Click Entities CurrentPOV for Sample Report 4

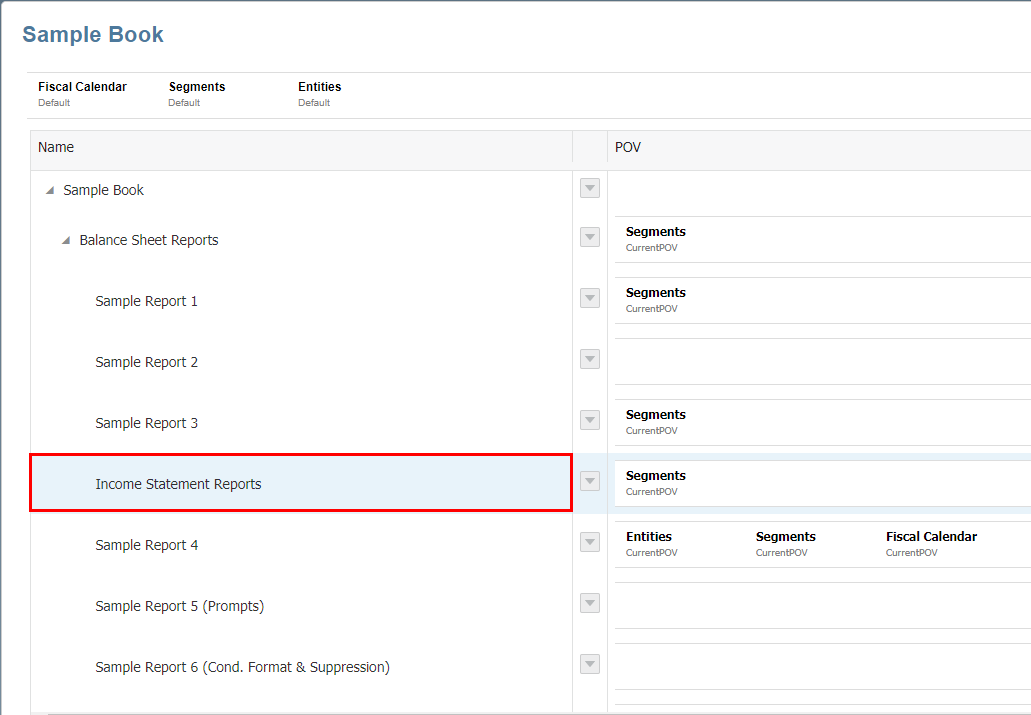pos(649,543)
